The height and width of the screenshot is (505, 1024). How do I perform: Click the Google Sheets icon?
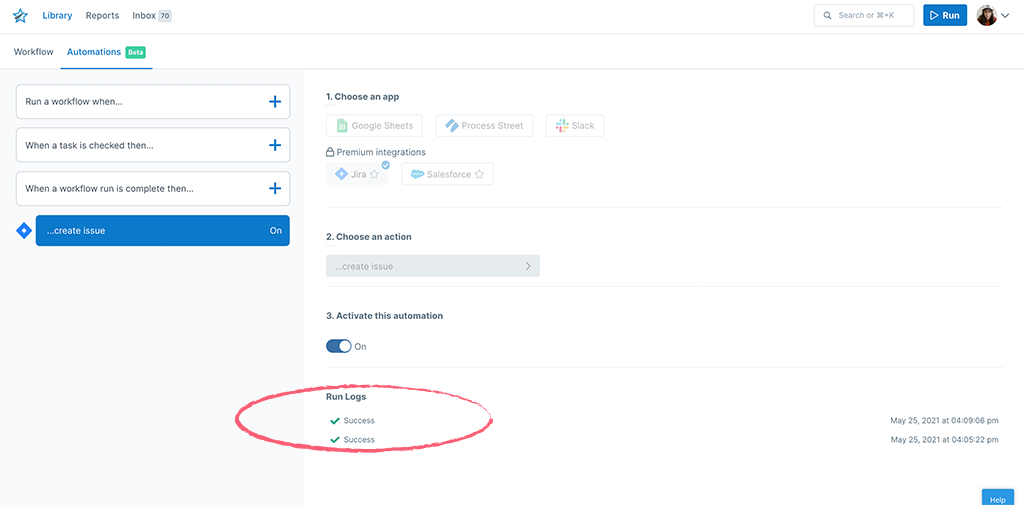[342, 125]
